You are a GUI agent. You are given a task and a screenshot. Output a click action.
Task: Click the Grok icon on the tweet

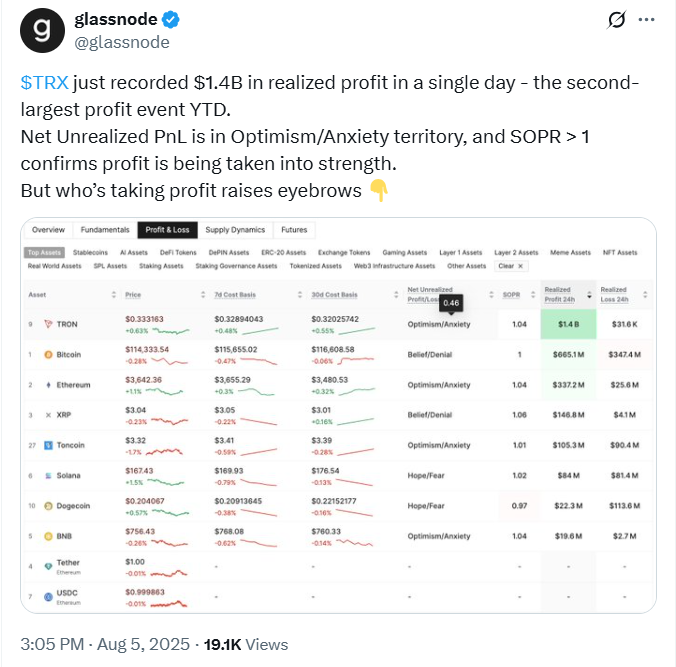click(617, 21)
